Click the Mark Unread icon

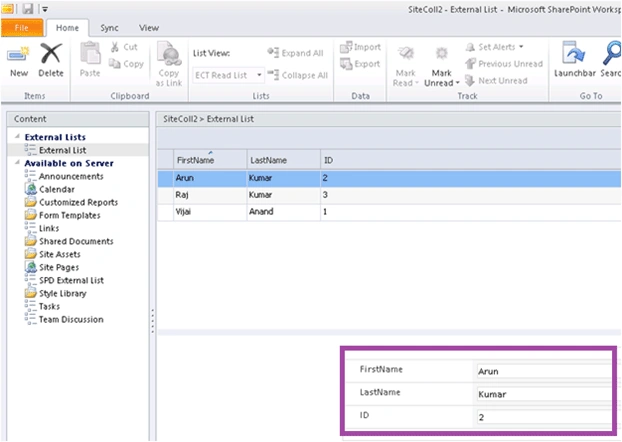click(x=442, y=54)
